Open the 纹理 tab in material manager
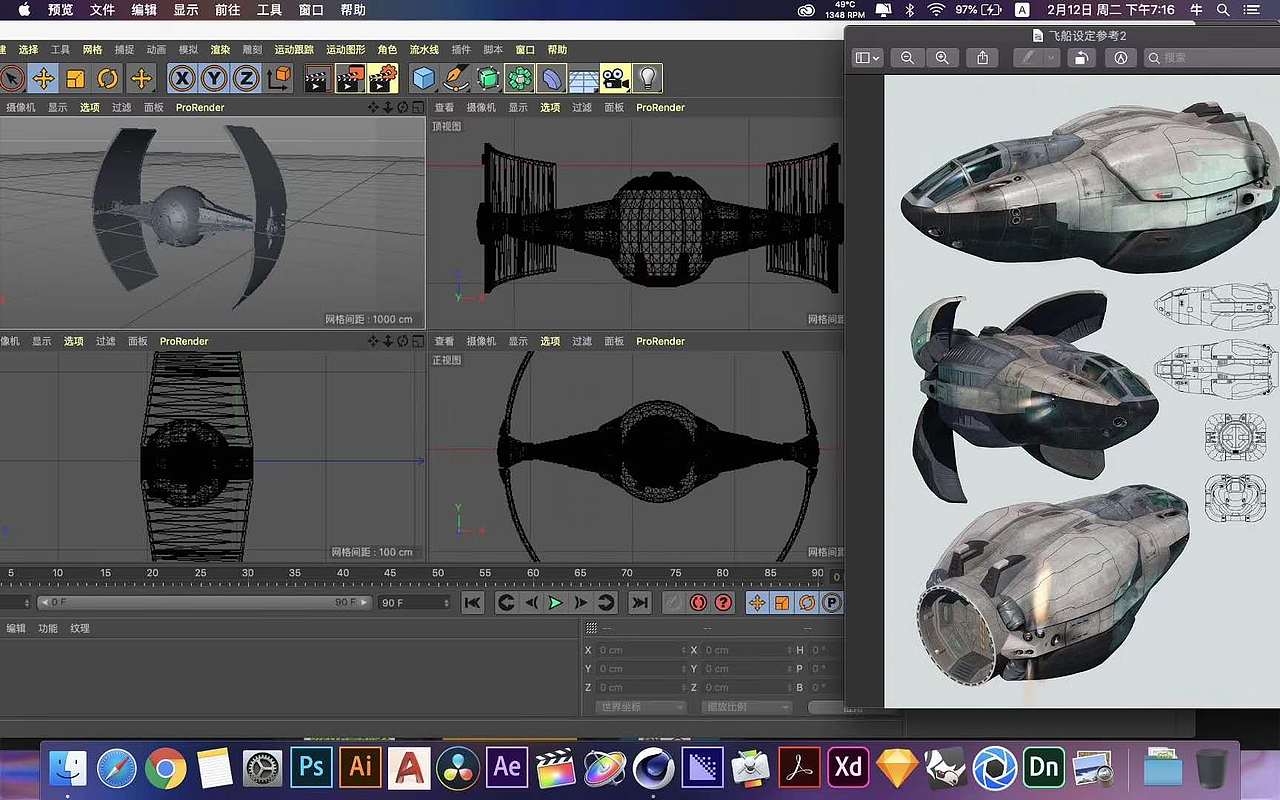Viewport: 1280px width, 800px height. coord(80,628)
